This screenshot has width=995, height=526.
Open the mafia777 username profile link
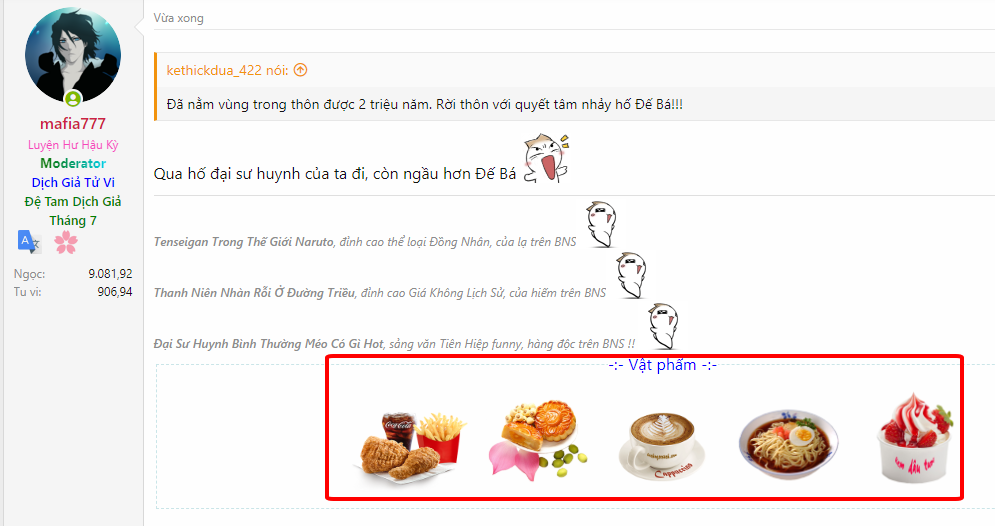tap(73, 124)
